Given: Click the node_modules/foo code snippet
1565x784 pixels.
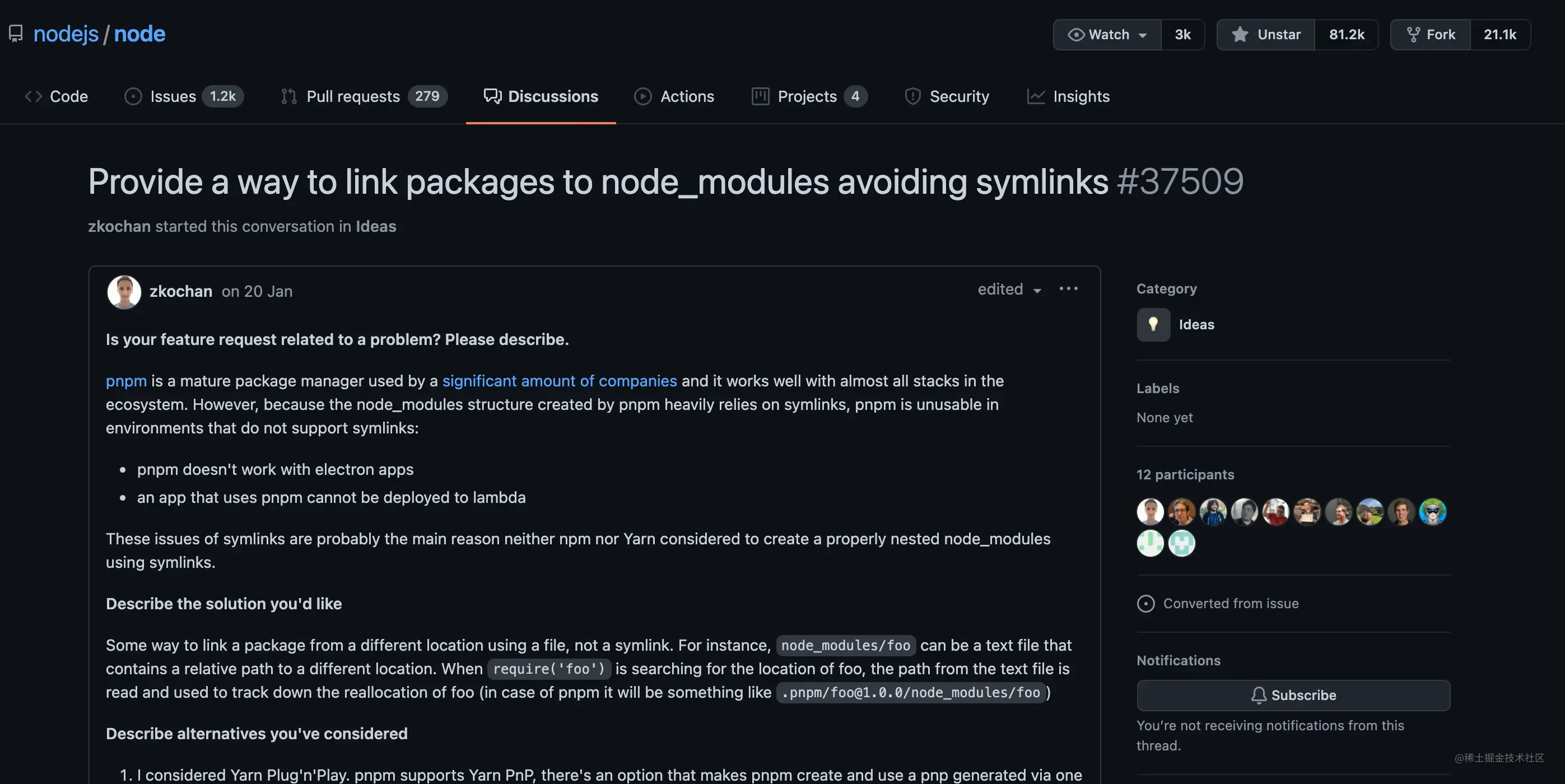Looking at the screenshot, I should 846,645.
